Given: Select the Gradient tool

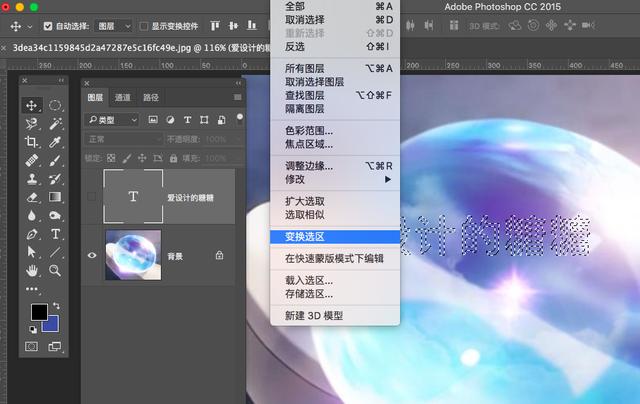Looking at the screenshot, I should [55, 197].
